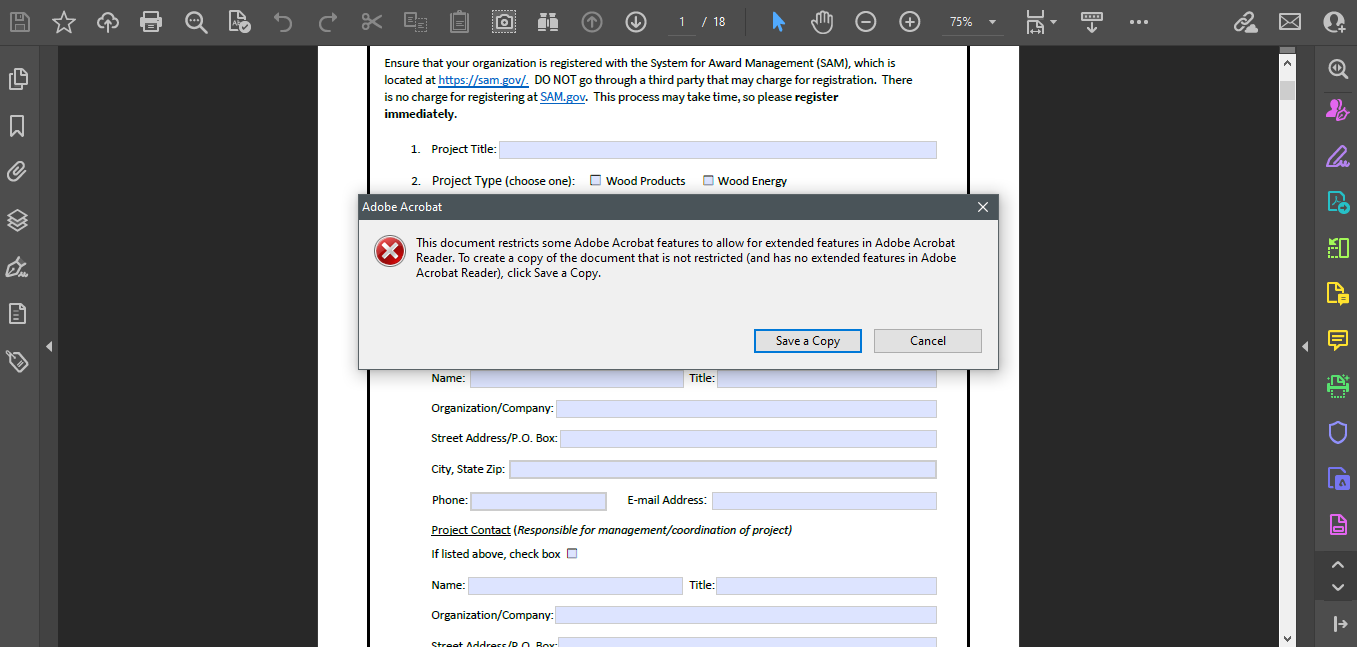Open the page display options dropdown
The height and width of the screenshot is (647, 1357).
[1043, 21]
